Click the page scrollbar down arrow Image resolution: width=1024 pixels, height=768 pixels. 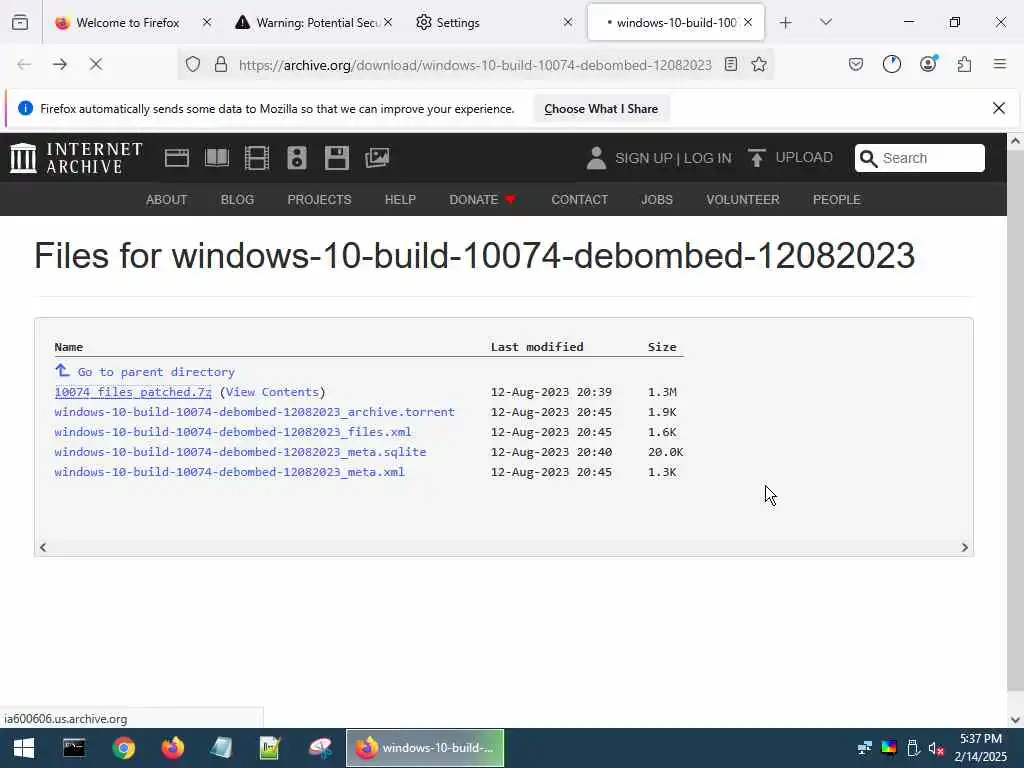pos(1015,720)
